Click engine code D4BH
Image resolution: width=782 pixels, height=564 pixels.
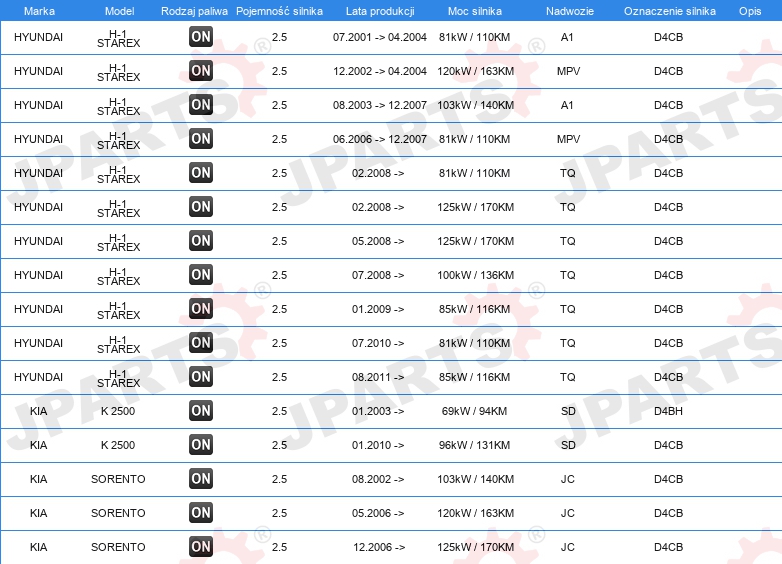pos(668,411)
